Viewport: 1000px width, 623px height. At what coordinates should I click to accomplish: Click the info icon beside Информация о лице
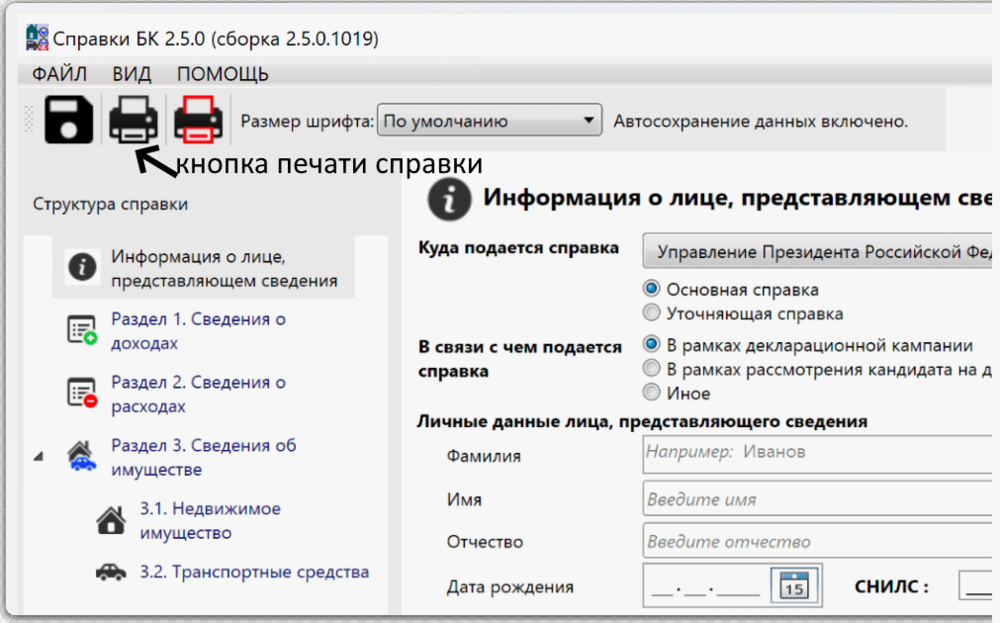[x=82, y=267]
